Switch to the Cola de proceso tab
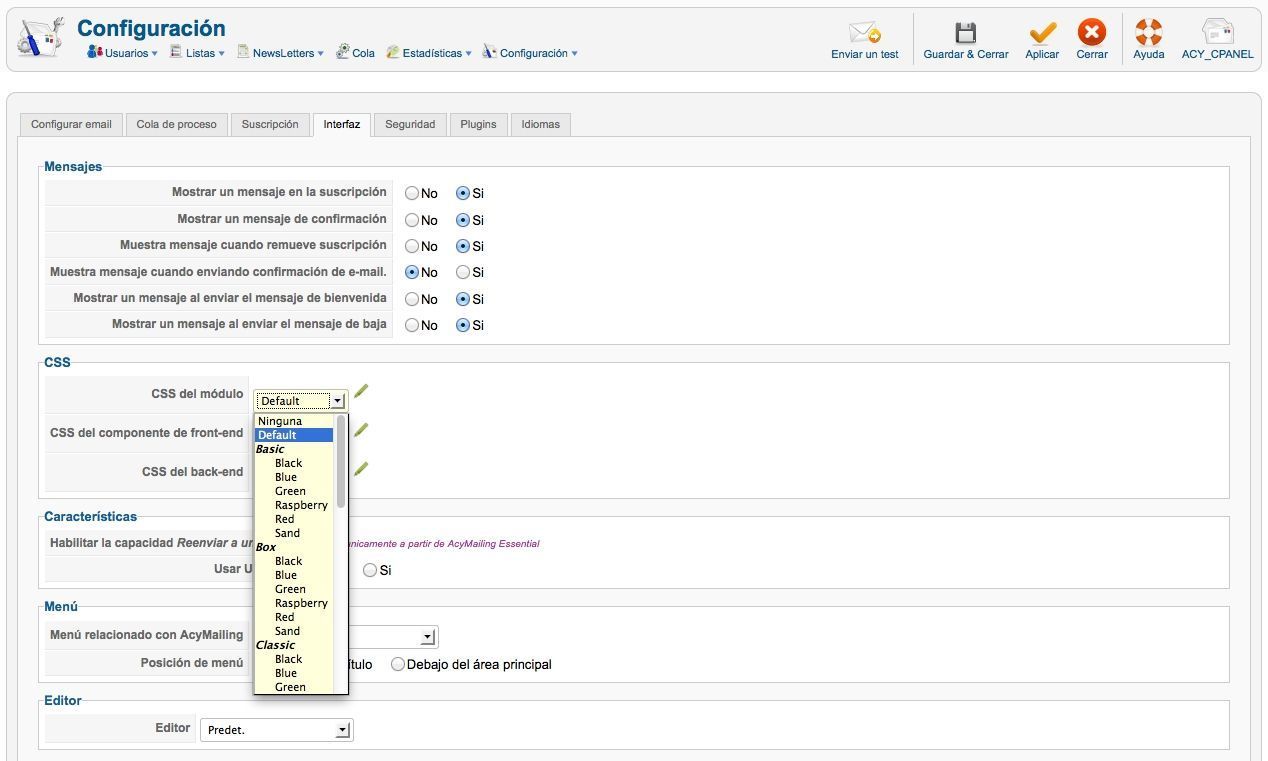This screenshot has width=1268, height=761. pos(177,124)
